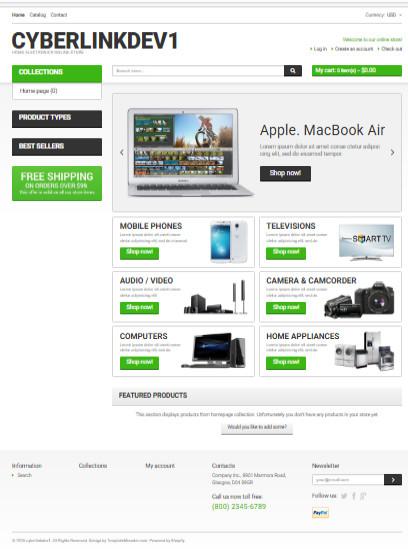This screenshot has height=549, width=408.
Task: Click the Free Shipping banner
Action: [57, 183]
